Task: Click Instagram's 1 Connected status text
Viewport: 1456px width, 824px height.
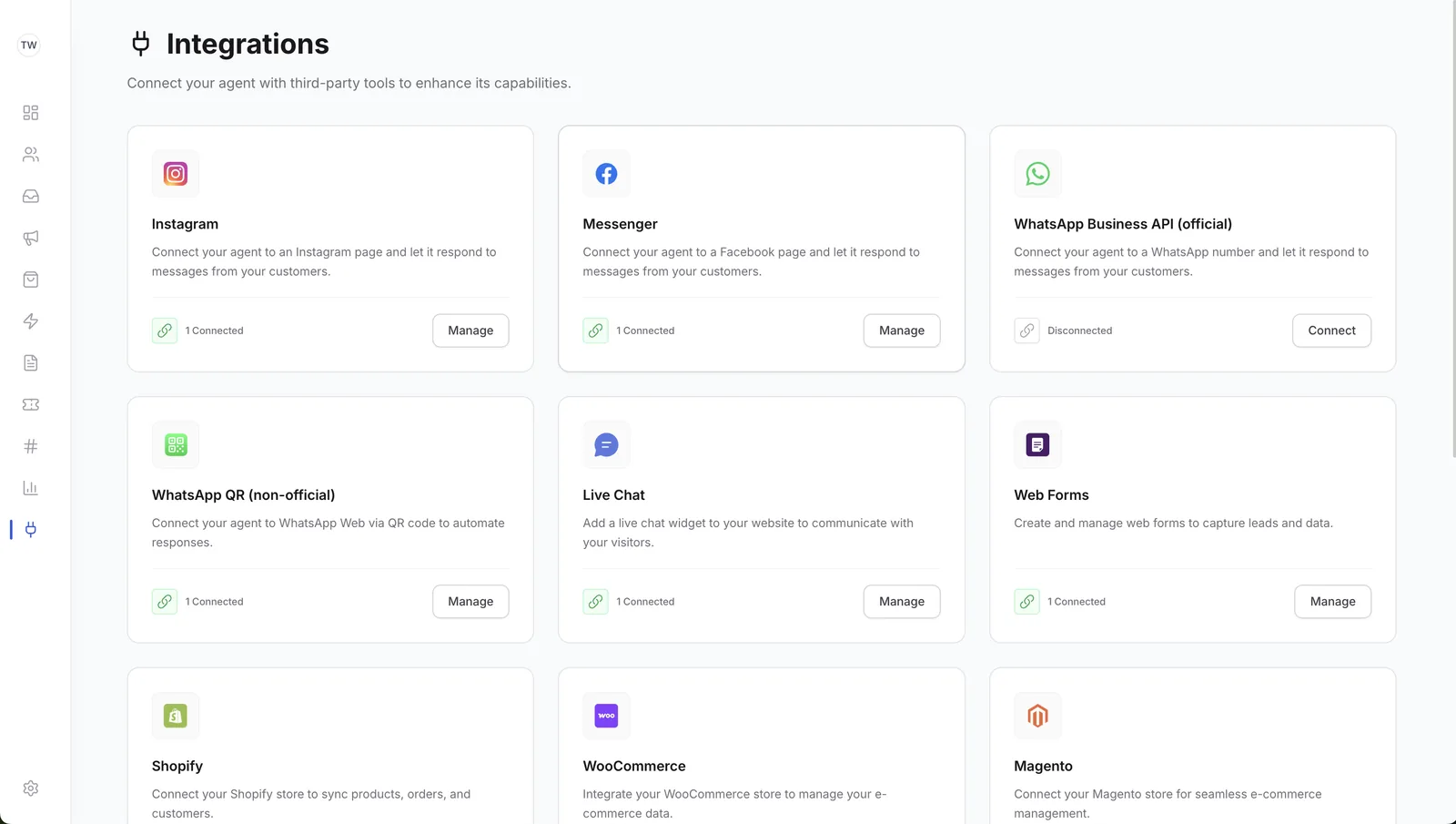Action: (x=215, y=331)
